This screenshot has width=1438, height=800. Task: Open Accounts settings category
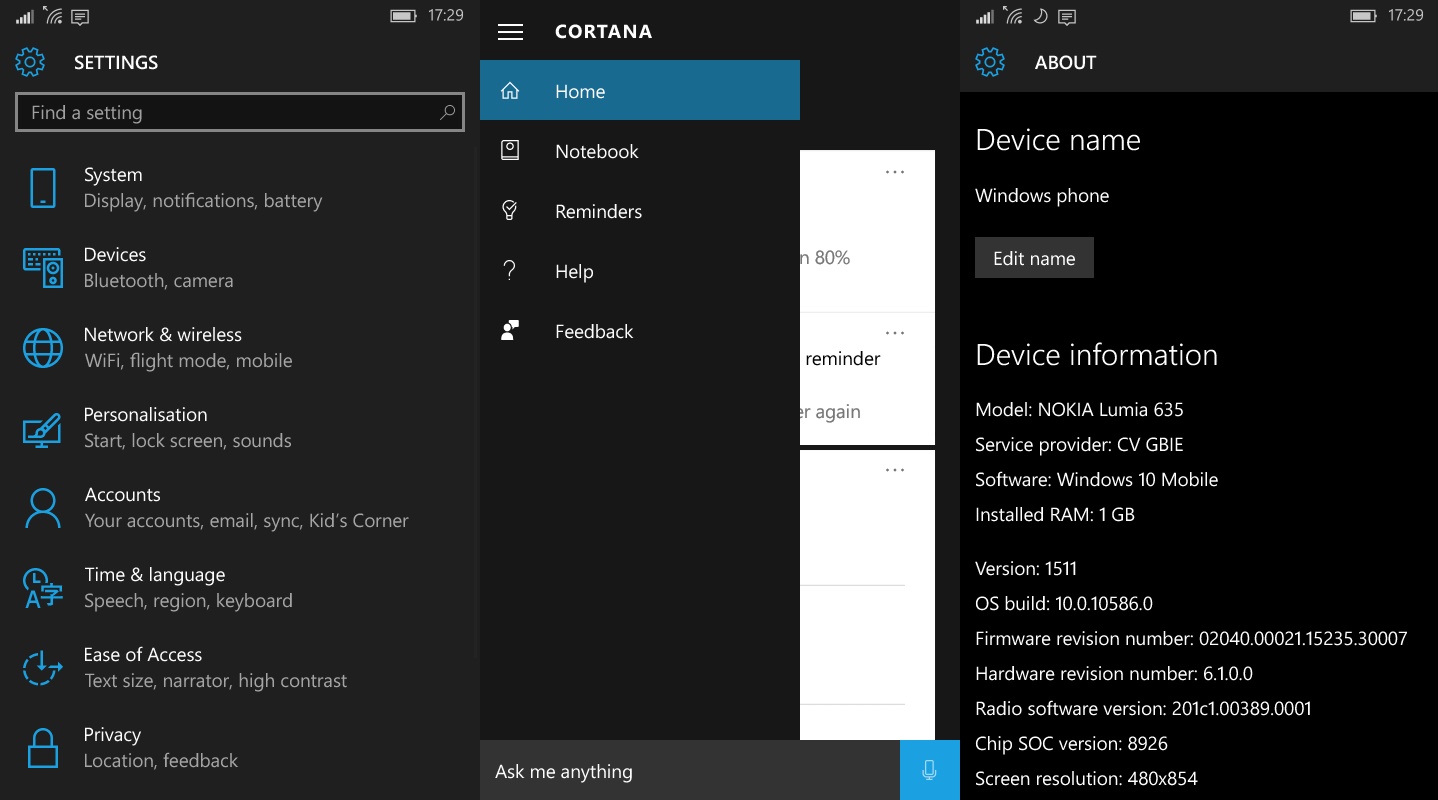pos(240,508)
